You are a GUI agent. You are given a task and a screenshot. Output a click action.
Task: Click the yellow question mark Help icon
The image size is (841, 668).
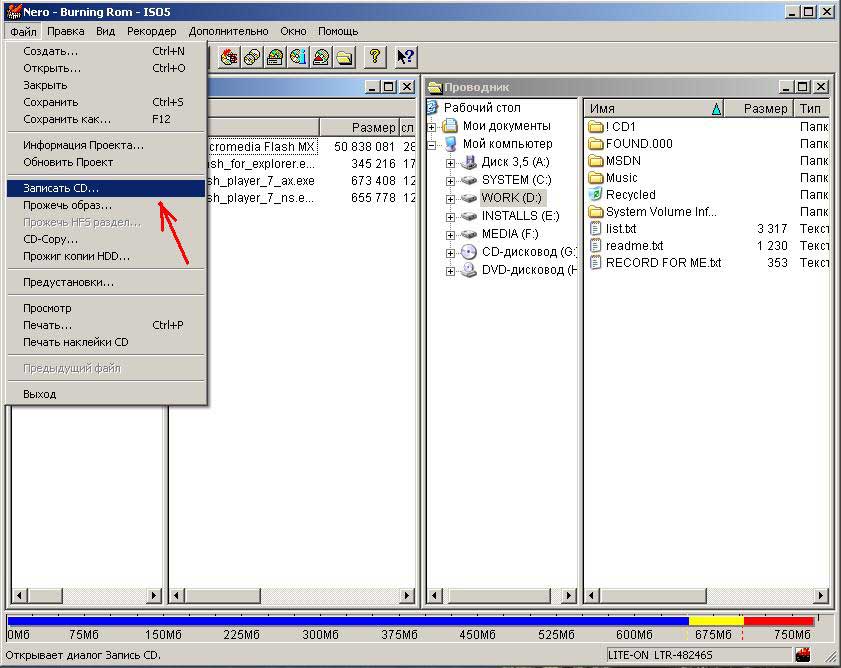tap(375, 57)
